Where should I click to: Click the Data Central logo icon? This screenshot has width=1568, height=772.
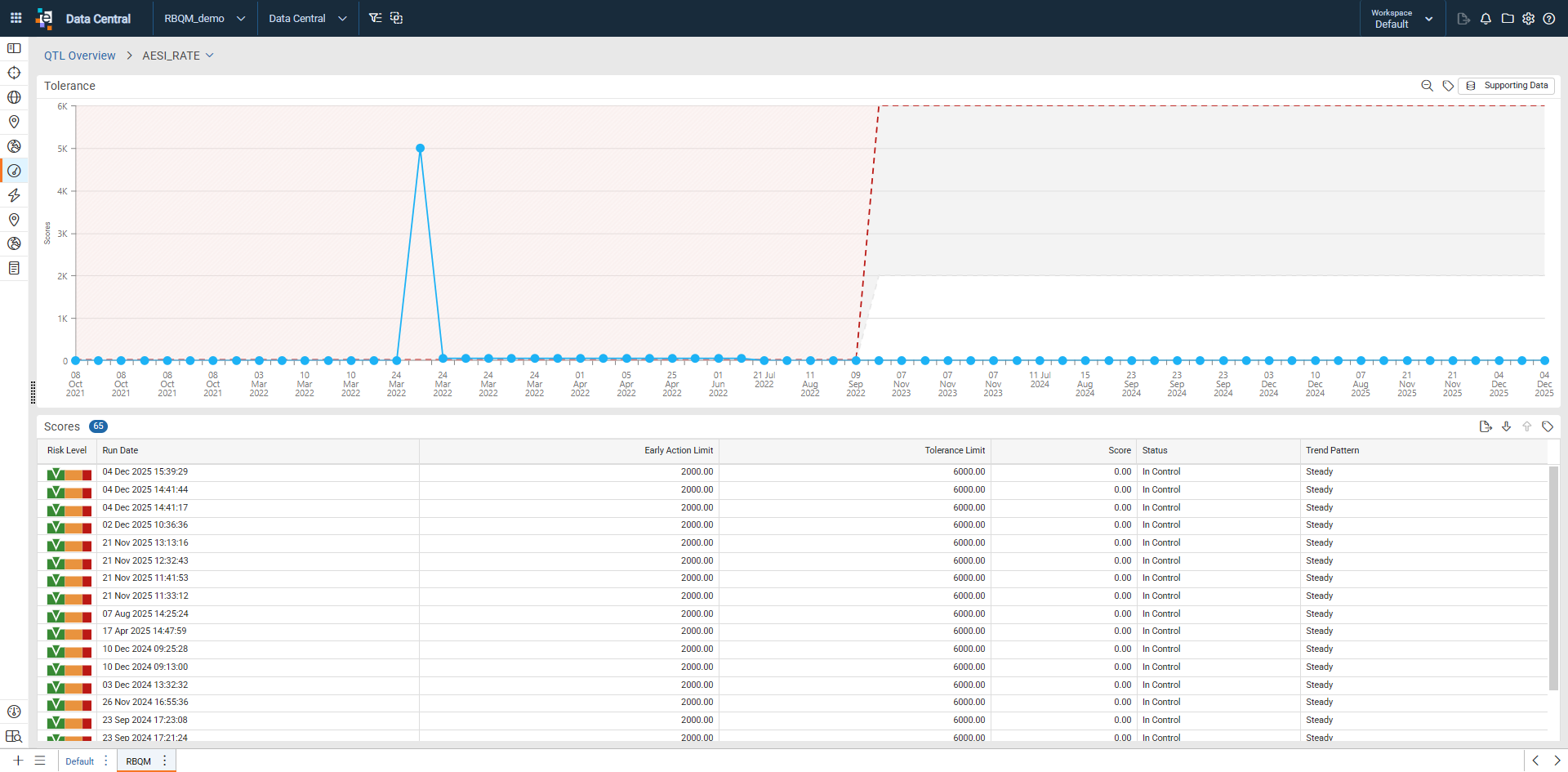(44, 18)
